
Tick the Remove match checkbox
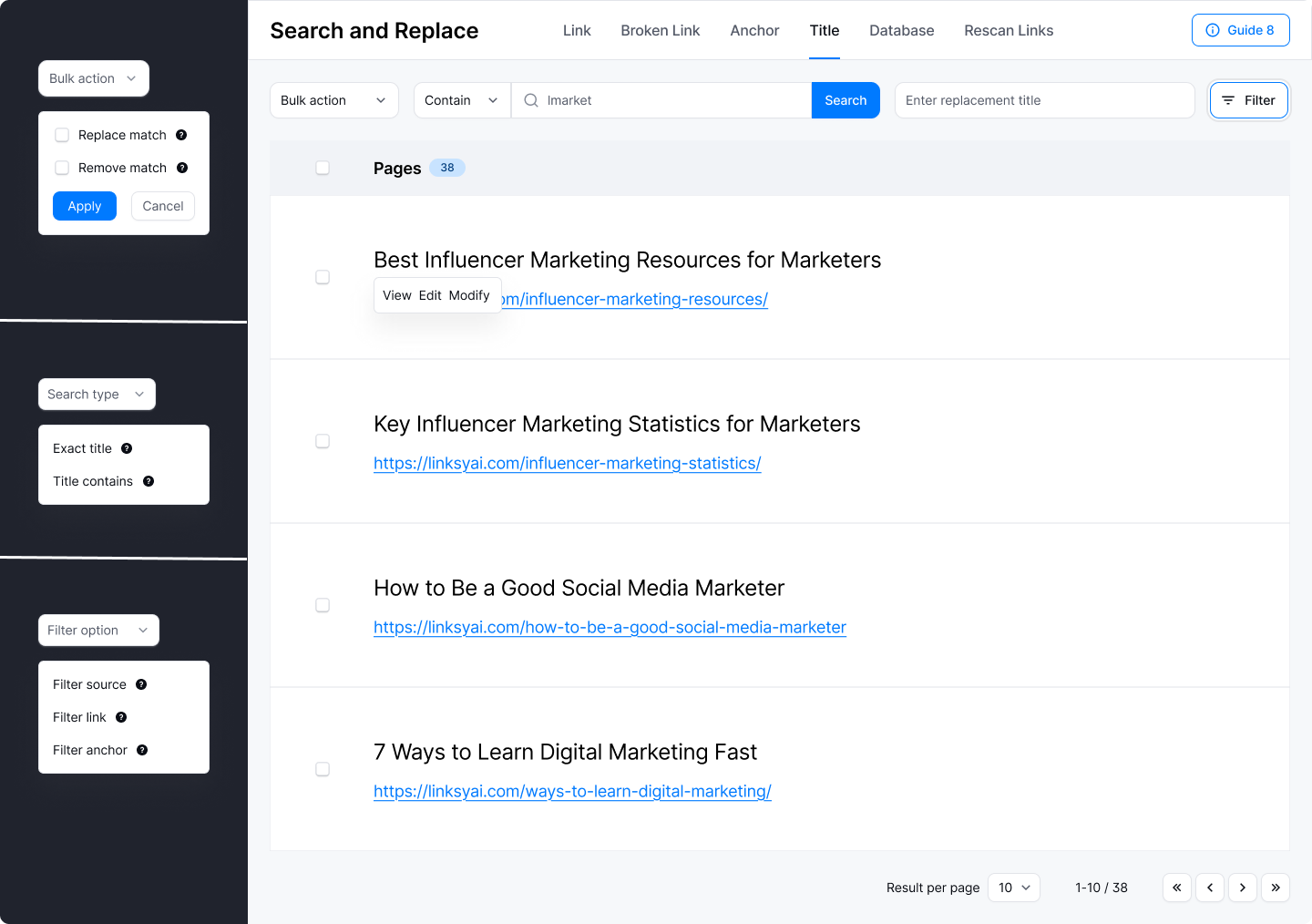62,168
